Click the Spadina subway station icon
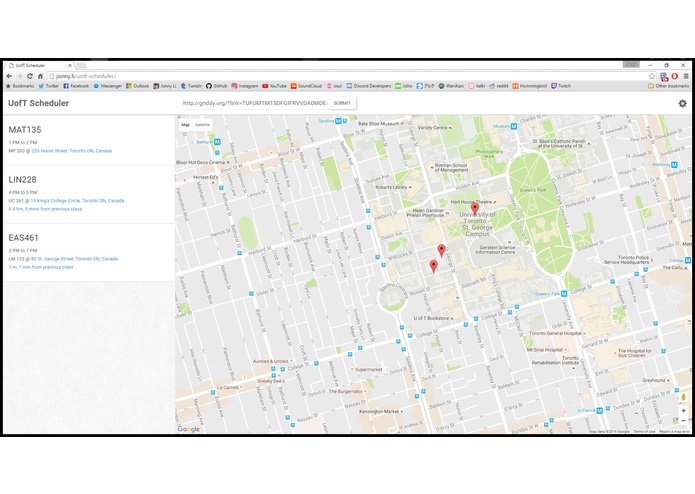The width and height of the screenshot is (695, 494). pos(338,121)
